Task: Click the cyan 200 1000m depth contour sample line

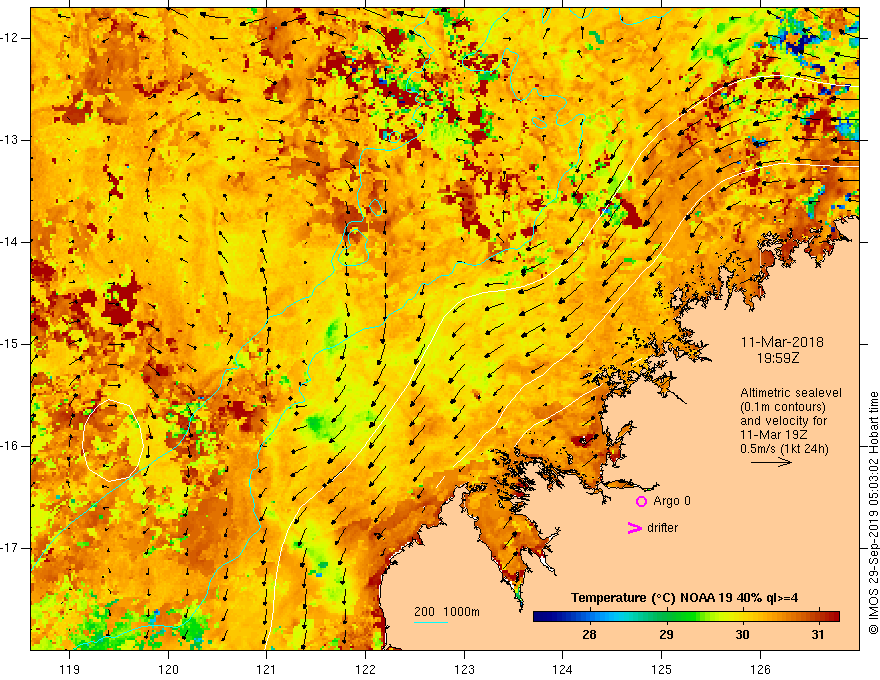Action: click(430, 622)
